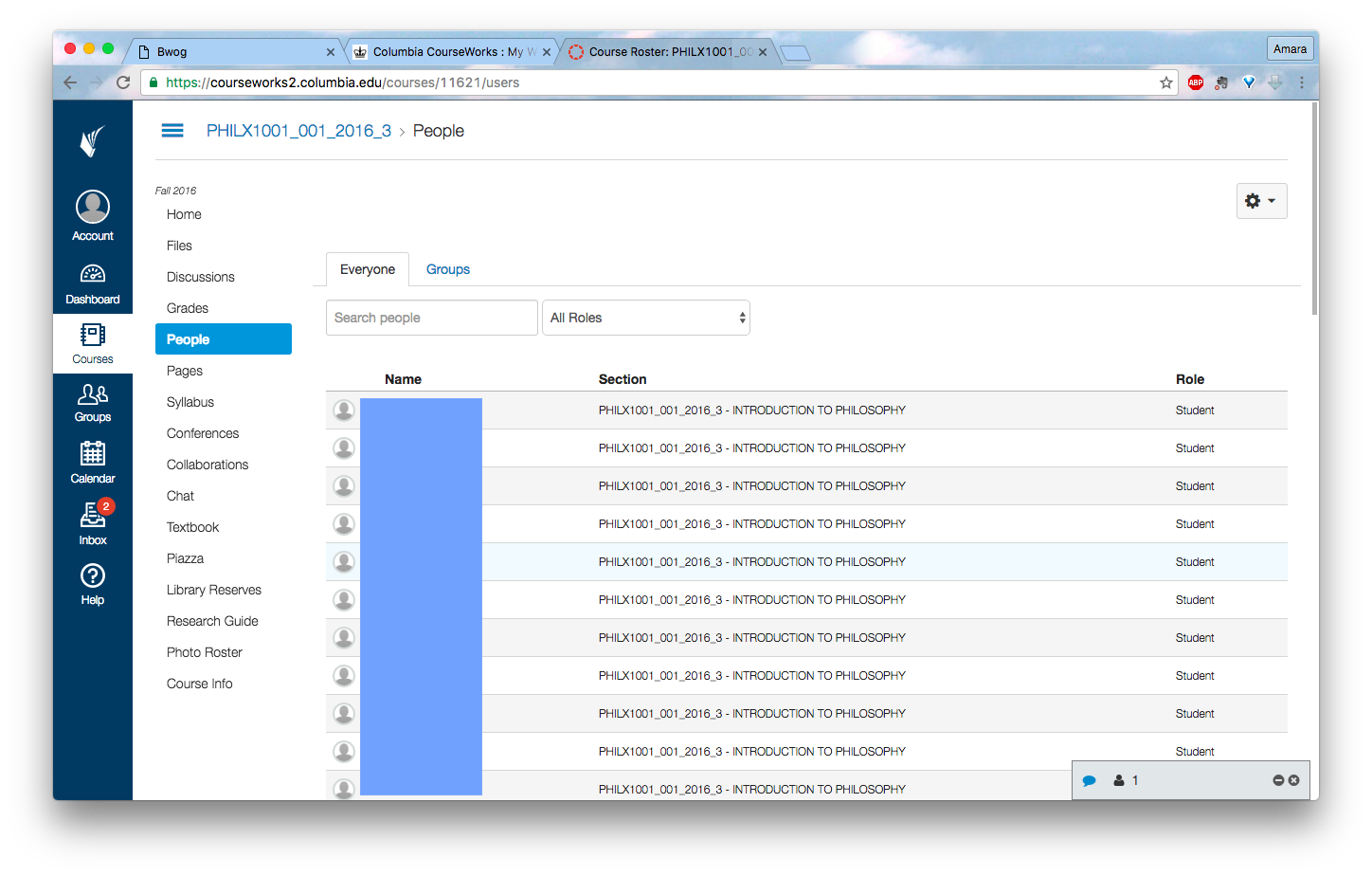Switch to the Groups tab
The height and width of the screenshot is (876, 1372).
pyautogui.click(x=448, y=269)
